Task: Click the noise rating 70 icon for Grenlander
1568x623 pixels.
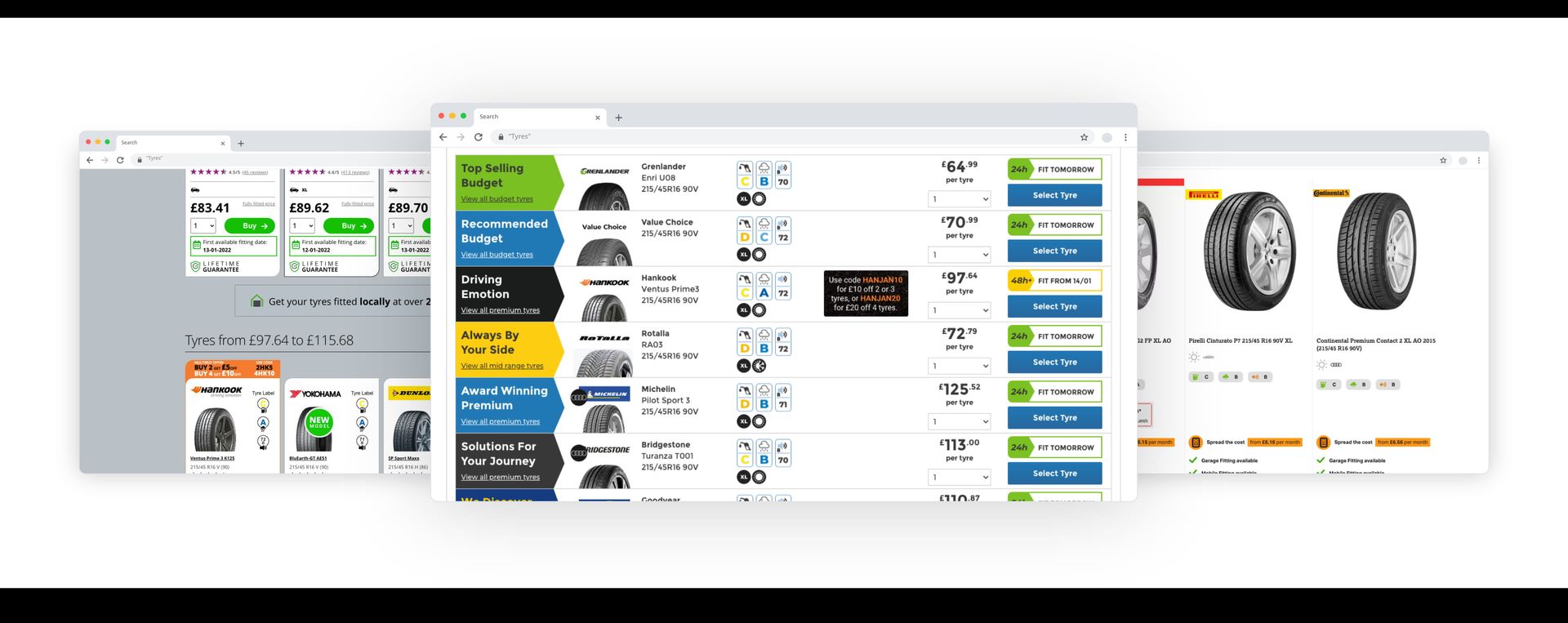Action: tap(782, 175)
